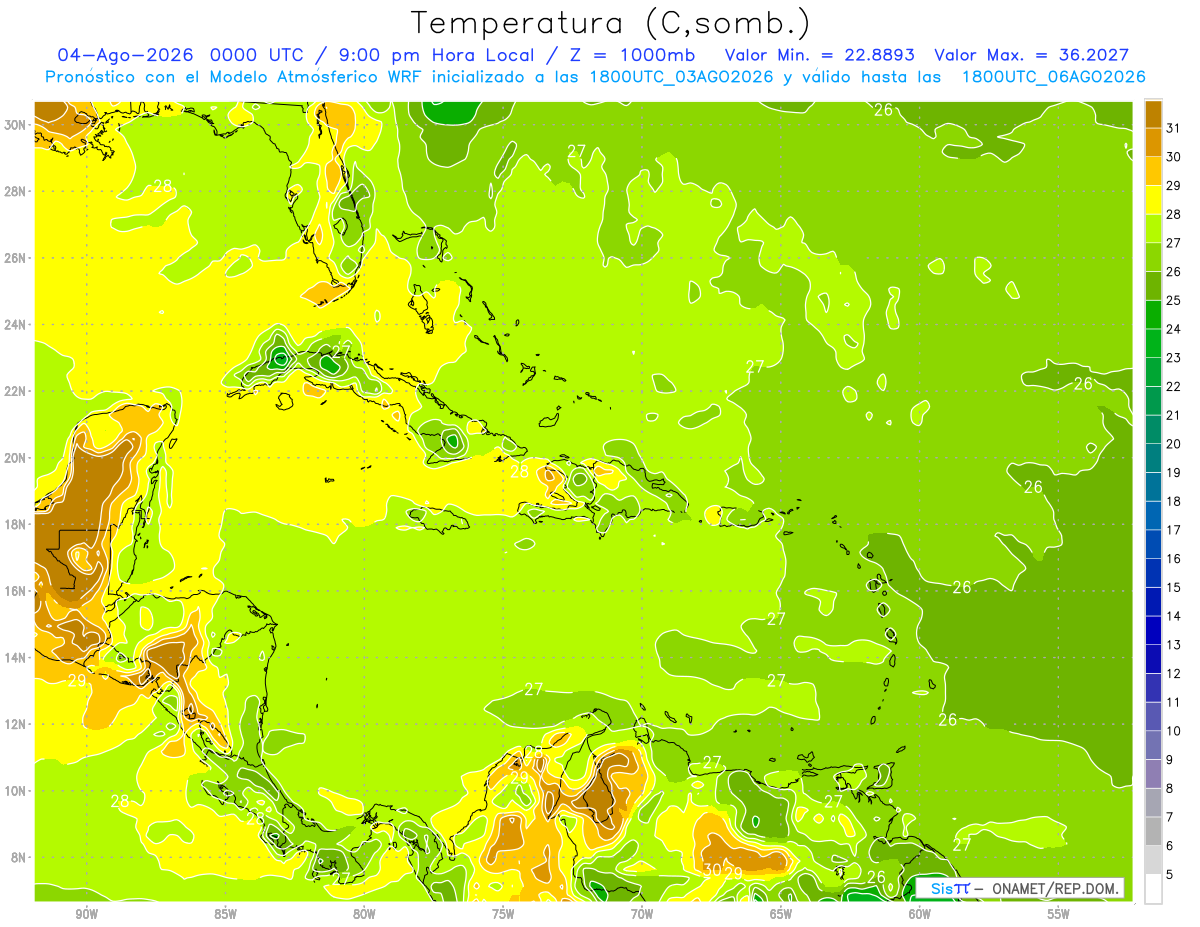Click the 22N latitude axis label
Screen dimensions: 1200x927
(x=15, y=391)
